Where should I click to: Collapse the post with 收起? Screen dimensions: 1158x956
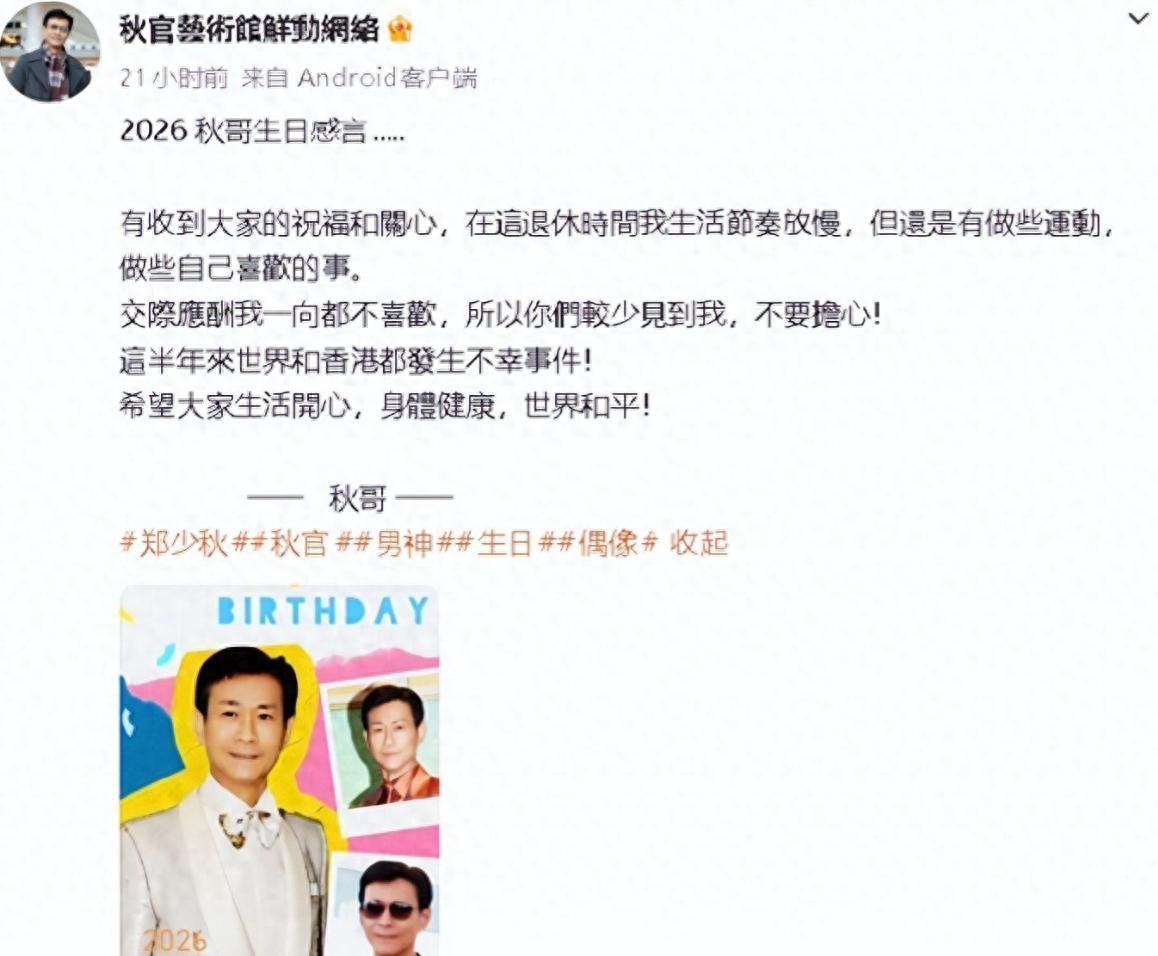[x=699, y=544]
